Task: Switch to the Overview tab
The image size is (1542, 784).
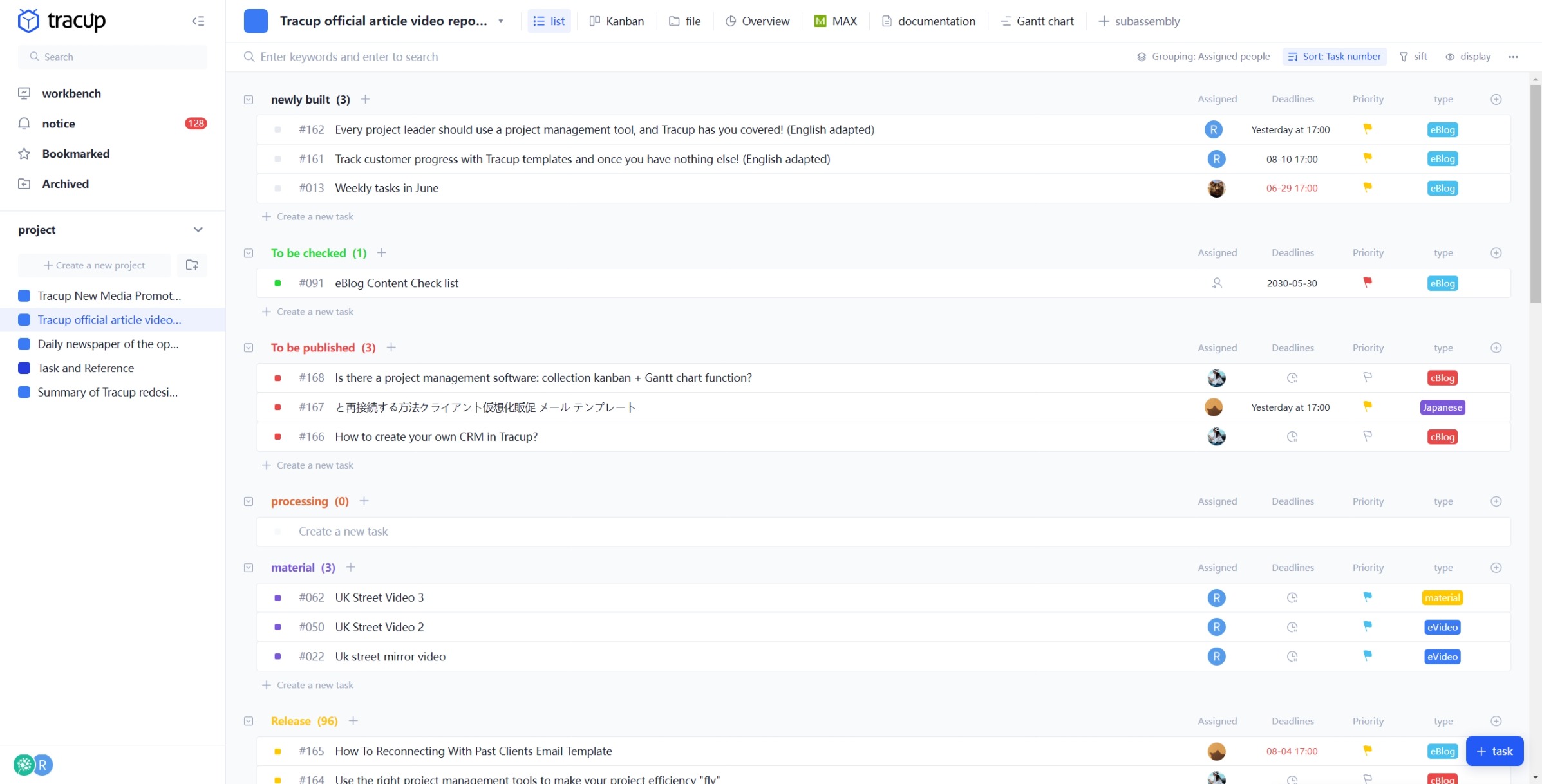Action: click(757, 21)
